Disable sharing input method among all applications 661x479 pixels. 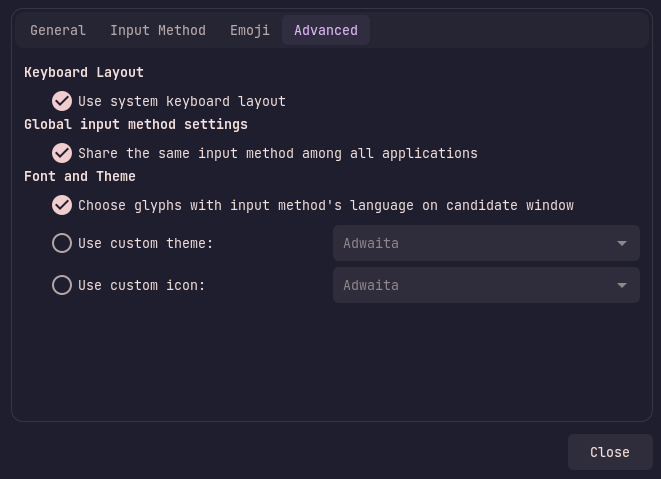62,153
